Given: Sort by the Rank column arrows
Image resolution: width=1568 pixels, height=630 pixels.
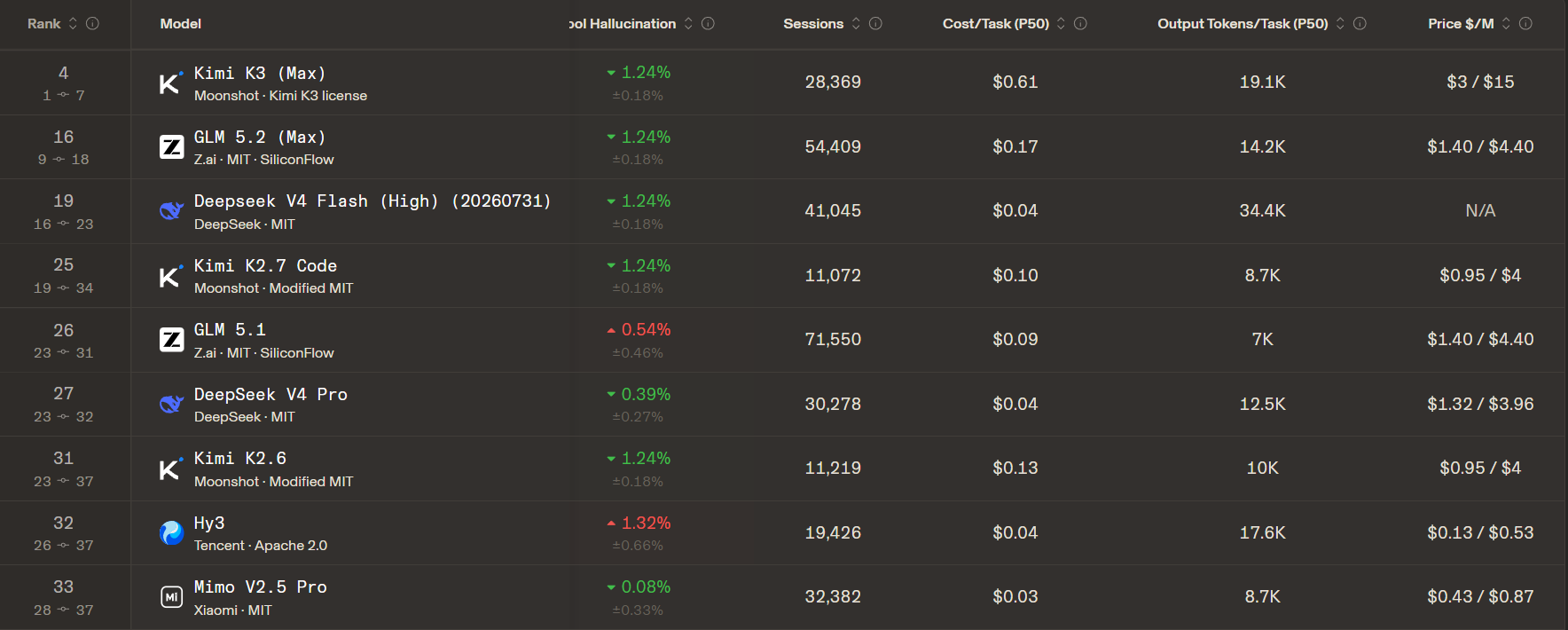Looking at the screenshot, I should click(x=73, y=24).
